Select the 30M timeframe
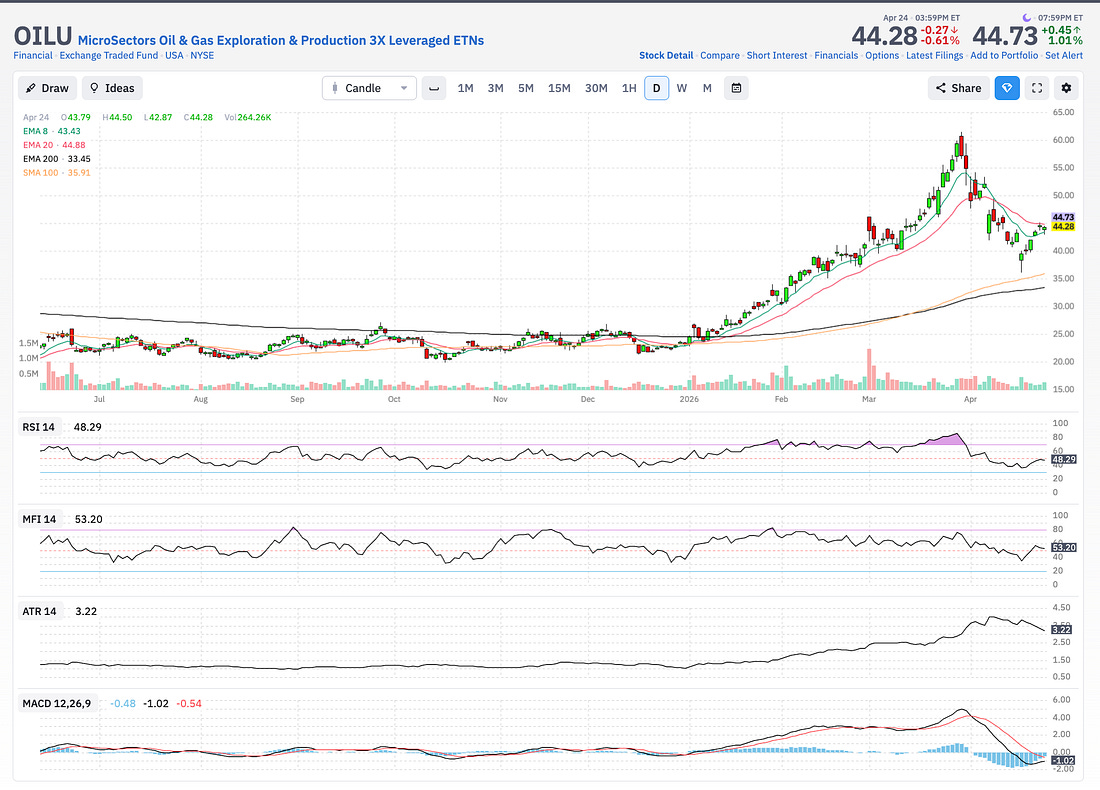The image size is (1100, 790). pyautogui.click(x=596, y=88)
